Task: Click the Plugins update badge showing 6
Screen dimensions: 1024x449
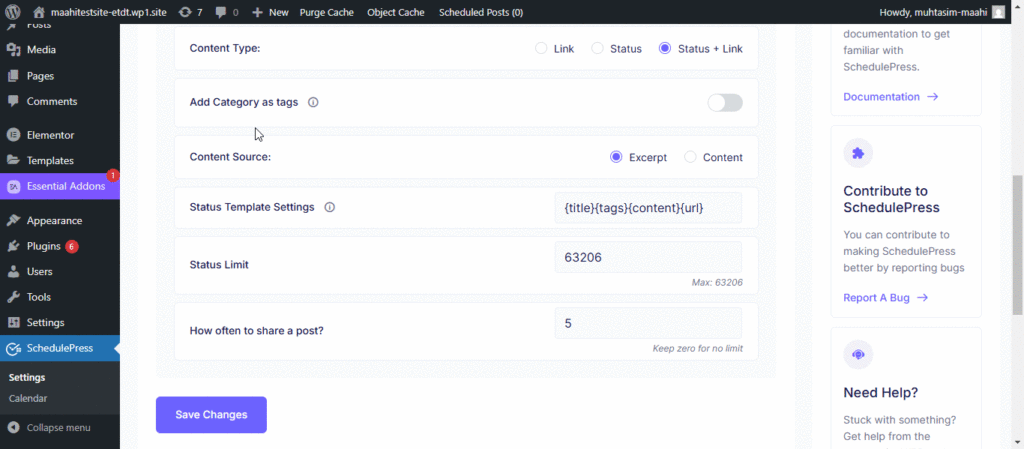Action: [x=72, y=247]
